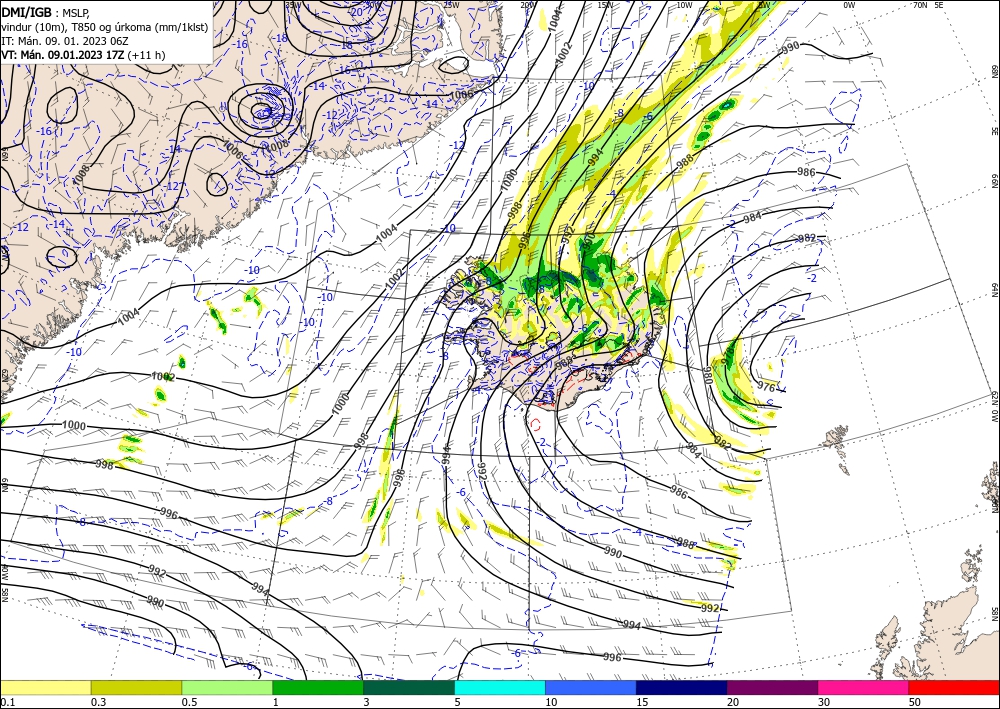Click the legend value '5' under the scale

coord(457,702)
